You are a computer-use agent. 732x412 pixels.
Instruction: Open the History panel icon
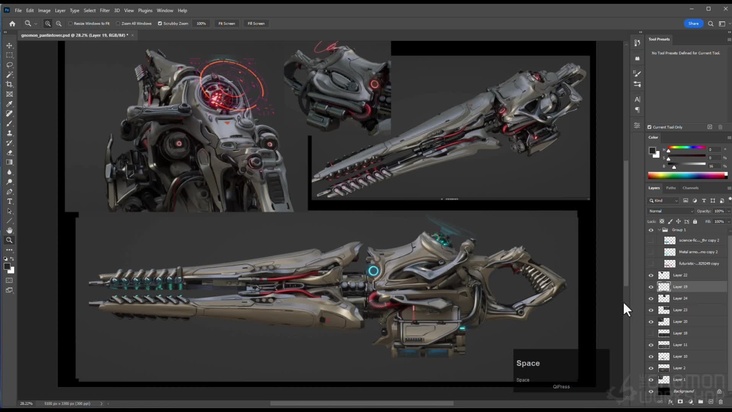point(637,43)
